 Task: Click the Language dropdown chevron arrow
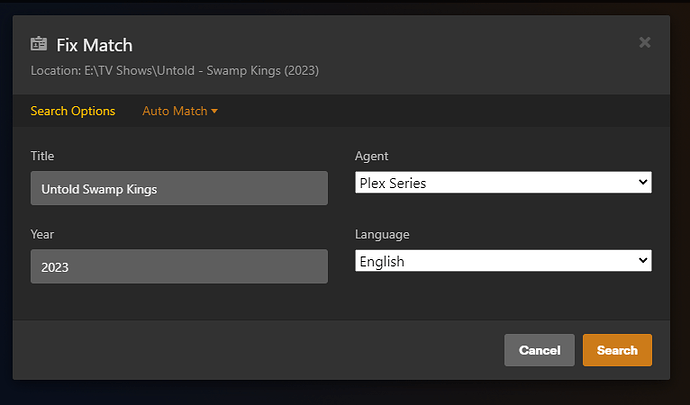(x=643, y=260)
